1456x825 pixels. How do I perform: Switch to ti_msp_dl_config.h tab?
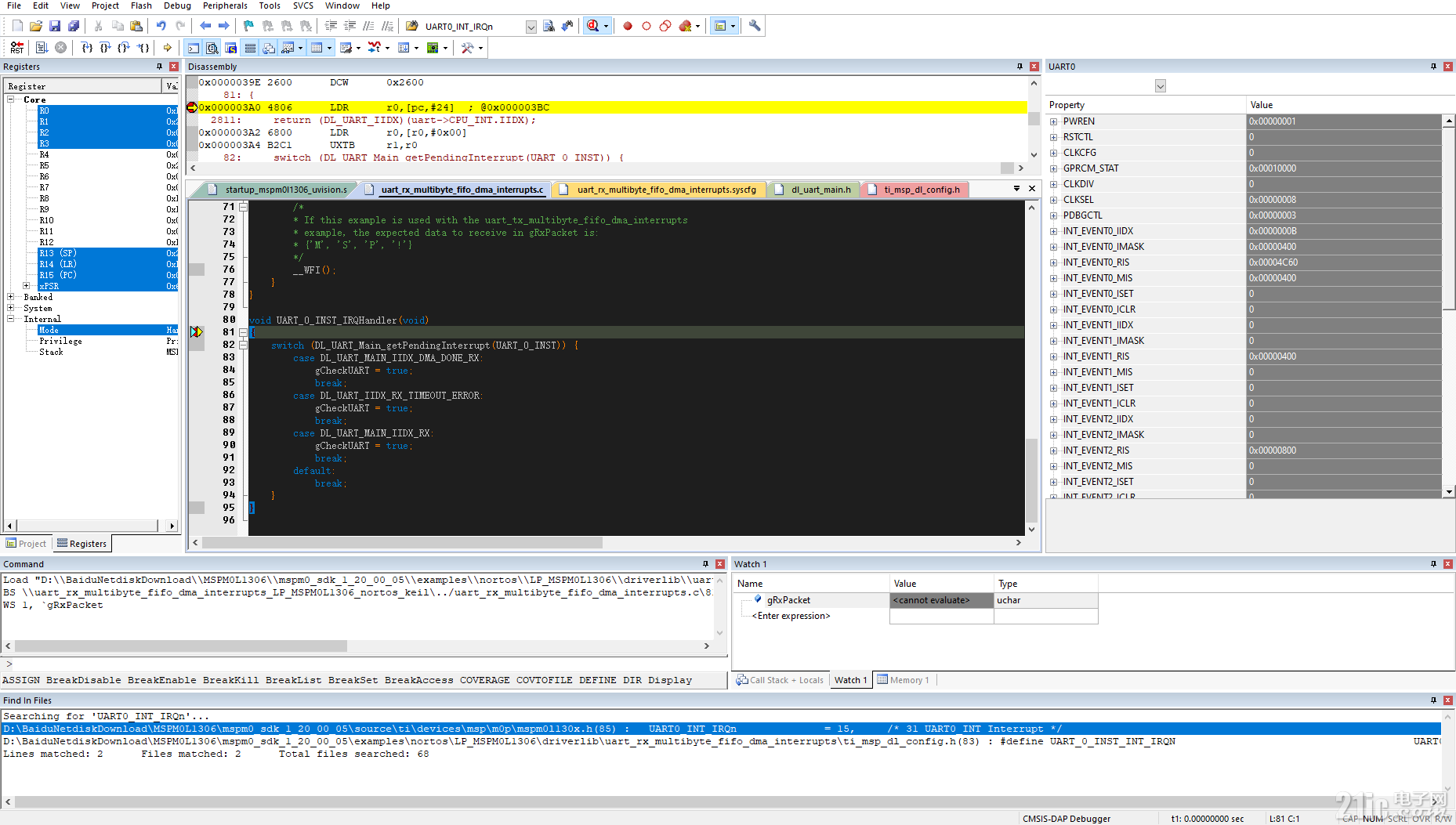(x=915, y=190)
